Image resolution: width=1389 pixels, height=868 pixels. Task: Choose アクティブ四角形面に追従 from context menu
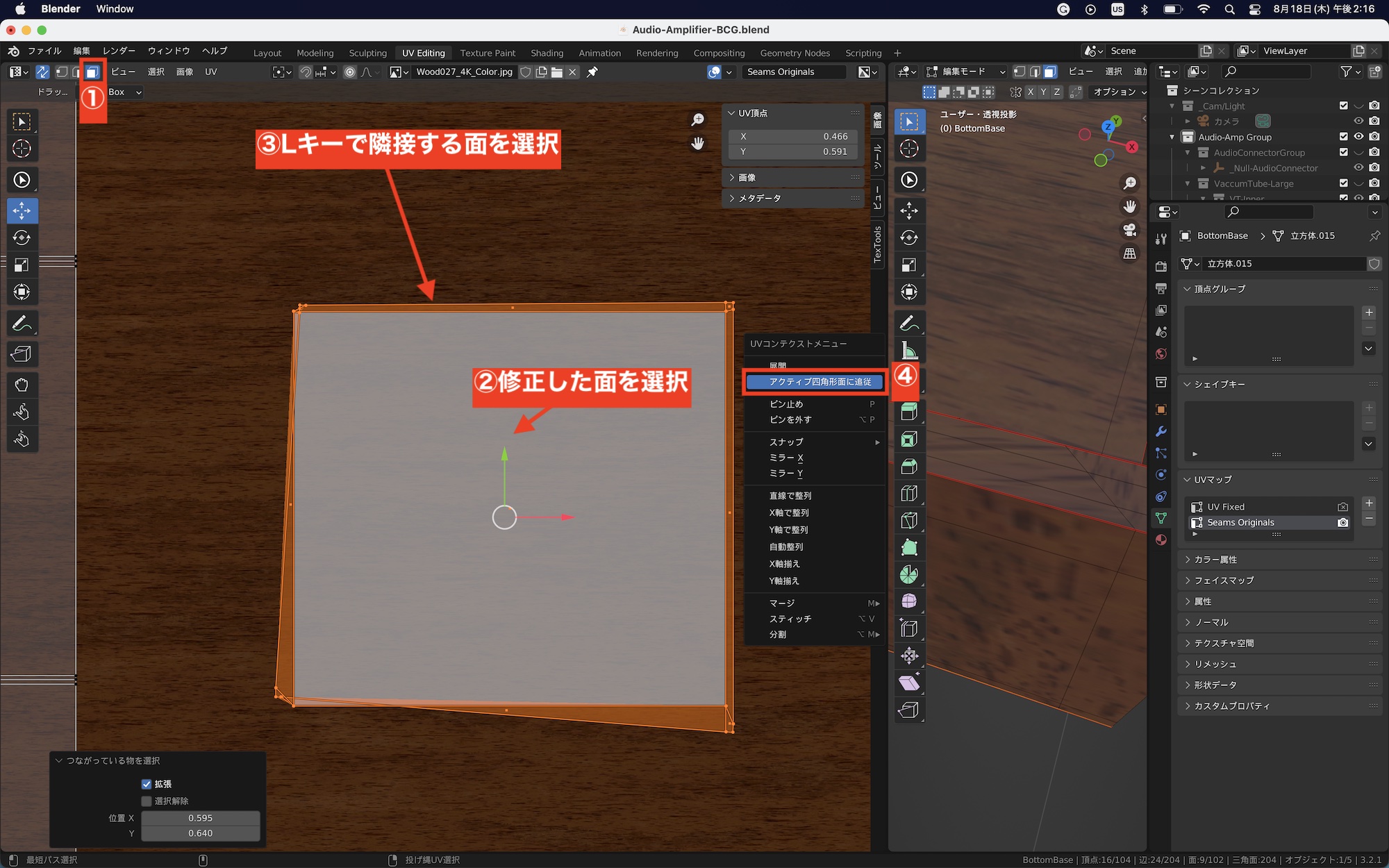pos(820,382)
